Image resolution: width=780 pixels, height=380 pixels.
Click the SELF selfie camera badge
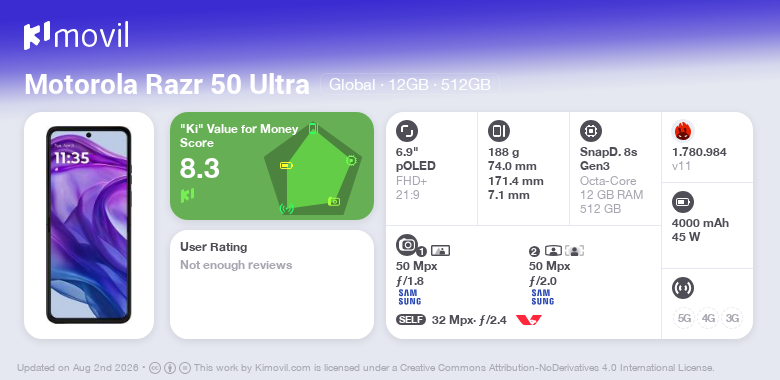click(x=411, y=320)
